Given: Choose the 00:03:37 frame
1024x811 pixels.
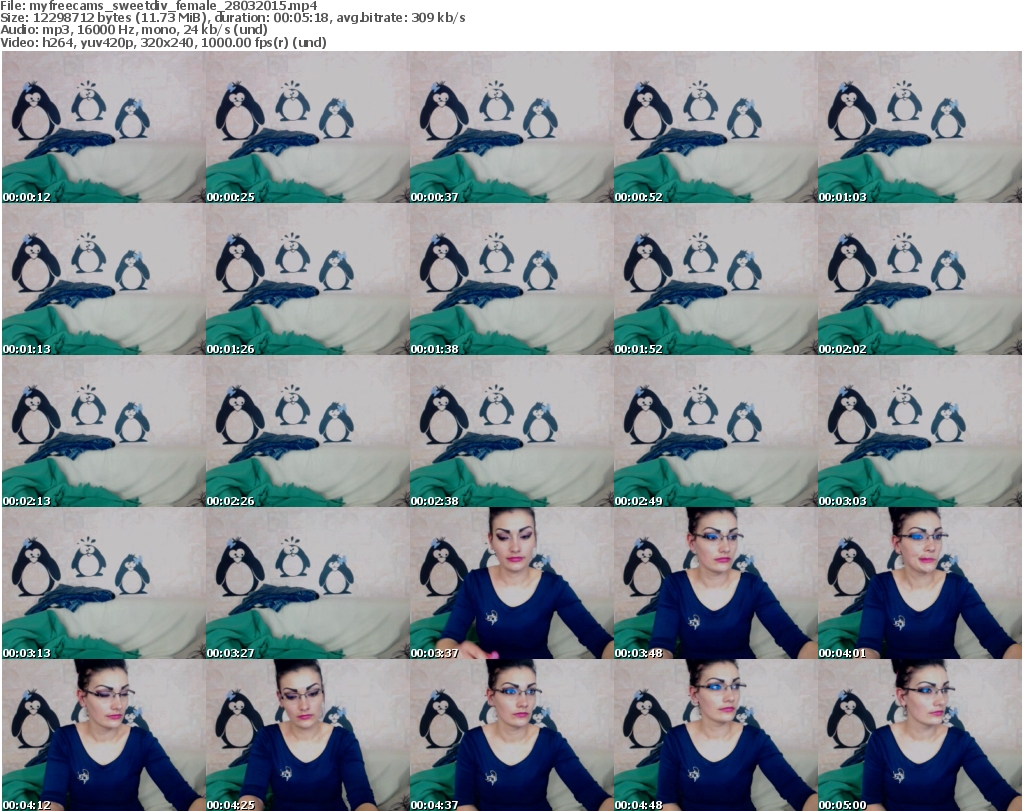Looking at the screenshot, I should 511,583.
